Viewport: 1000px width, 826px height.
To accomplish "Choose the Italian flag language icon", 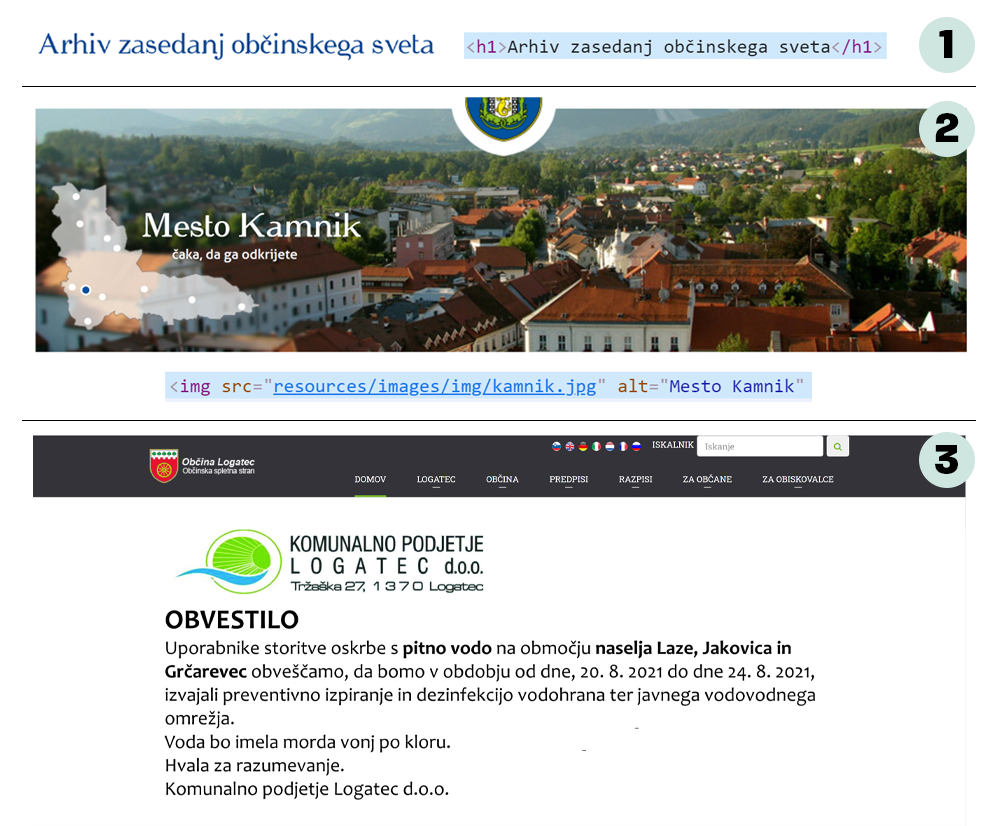I will pyautogui.click(x=596, y=446).
